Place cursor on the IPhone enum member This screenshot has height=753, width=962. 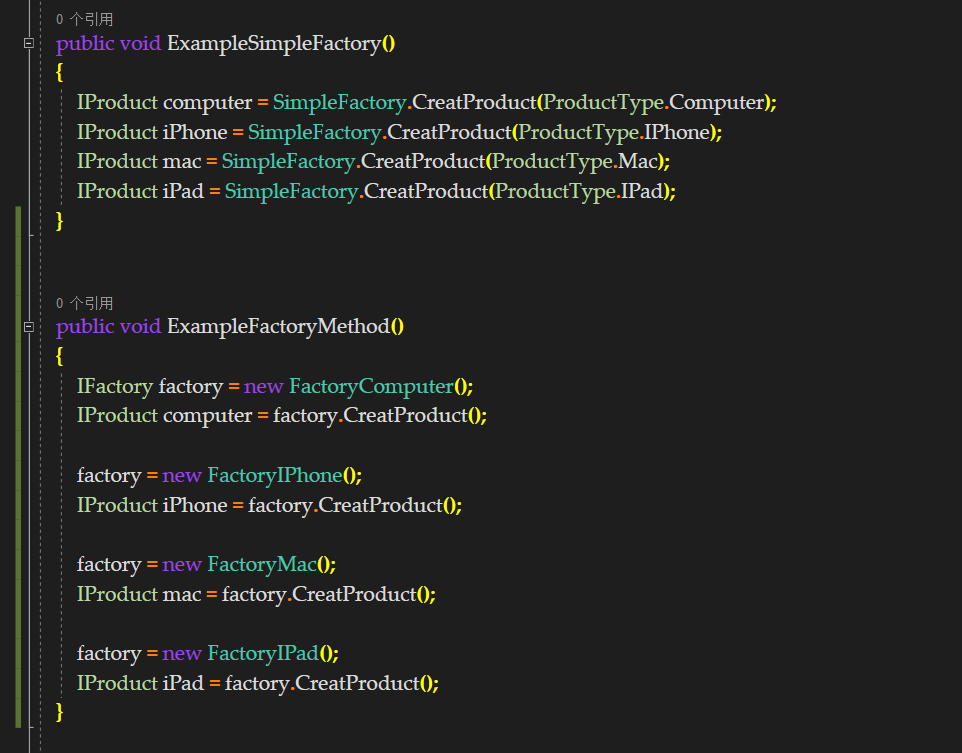click(677, 132)
